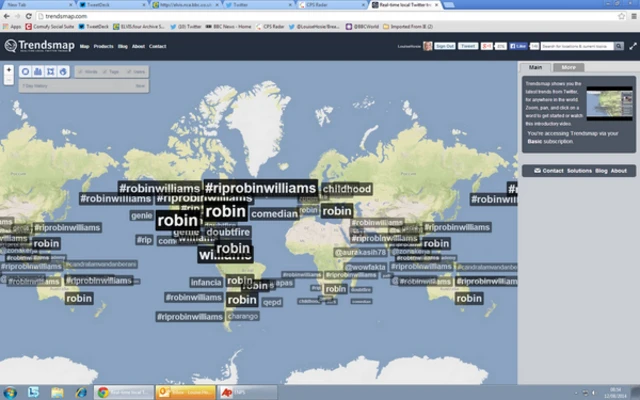Click the large #riprobinwilliams trend label
640x400 pixels.
(x=260, y=187)
